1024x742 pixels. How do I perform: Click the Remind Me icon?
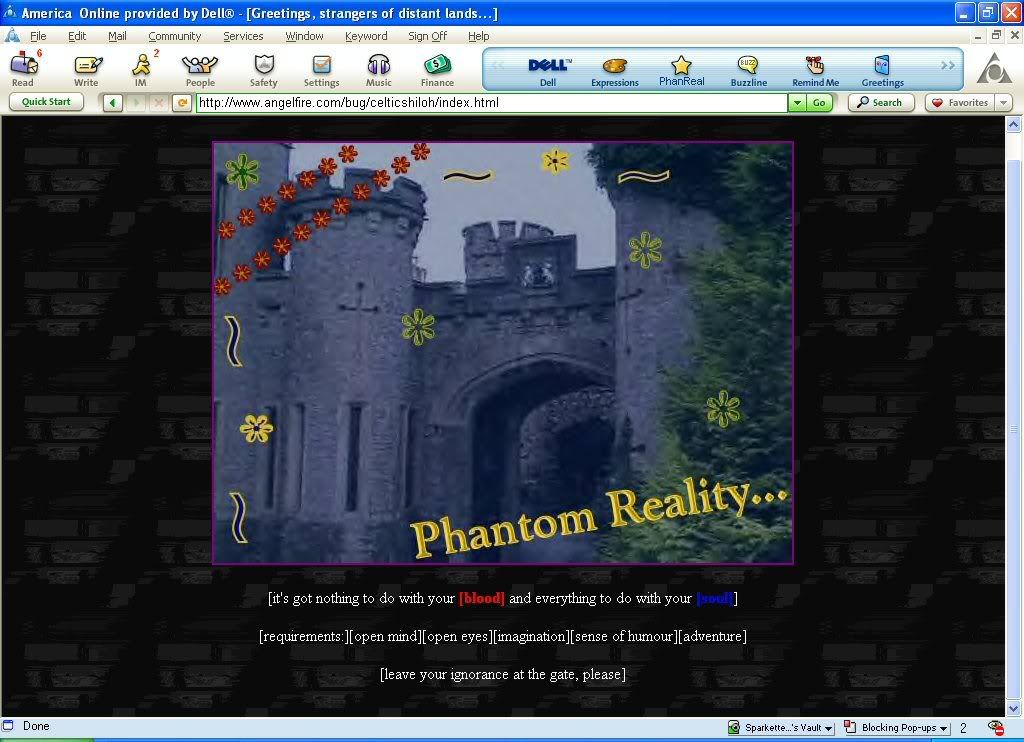[x=815, y=67]
